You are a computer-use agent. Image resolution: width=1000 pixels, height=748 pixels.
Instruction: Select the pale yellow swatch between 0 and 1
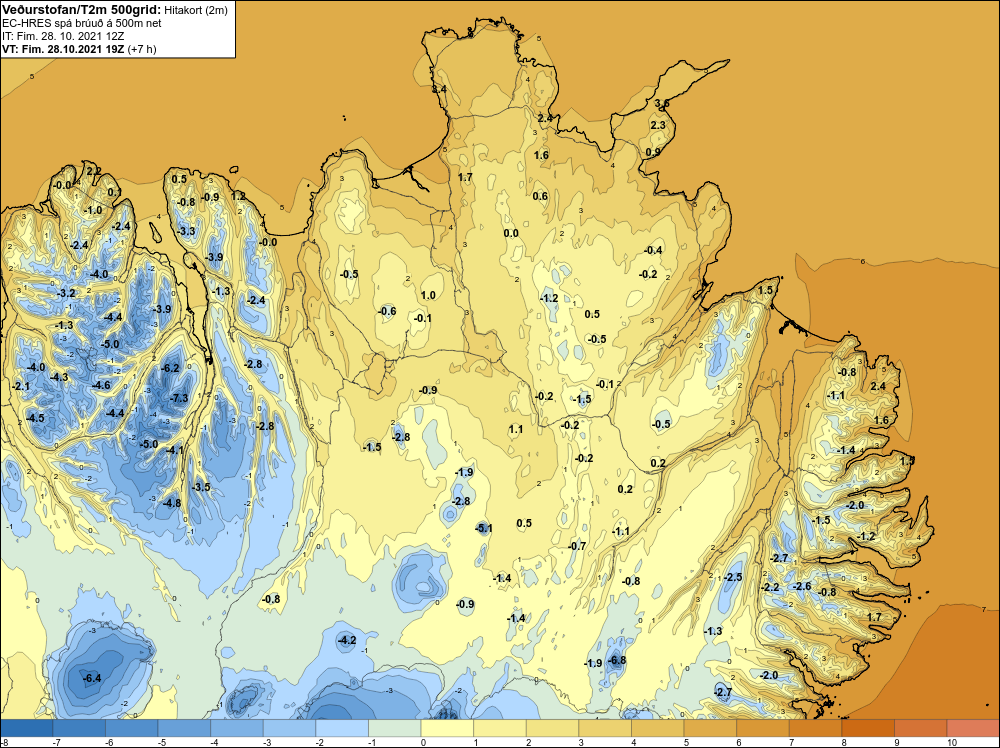pyautogui.click(x=447, y=728)
